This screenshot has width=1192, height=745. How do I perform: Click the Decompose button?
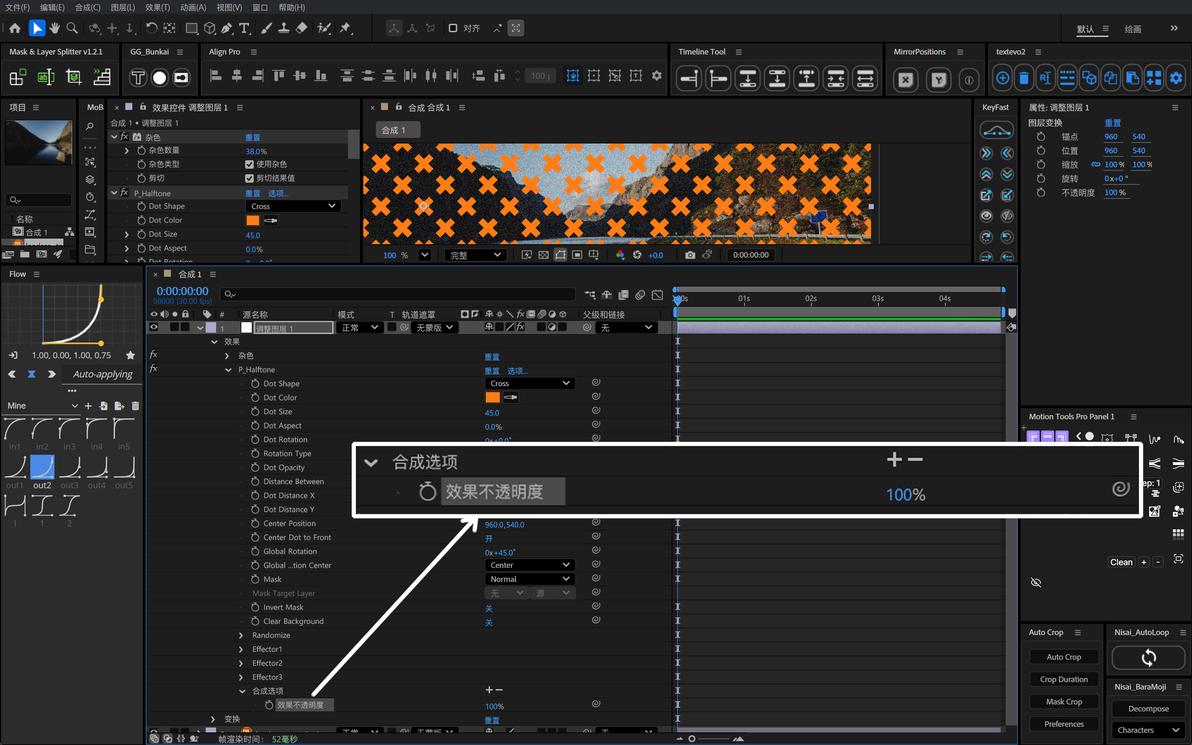[x=1148, y=709]
